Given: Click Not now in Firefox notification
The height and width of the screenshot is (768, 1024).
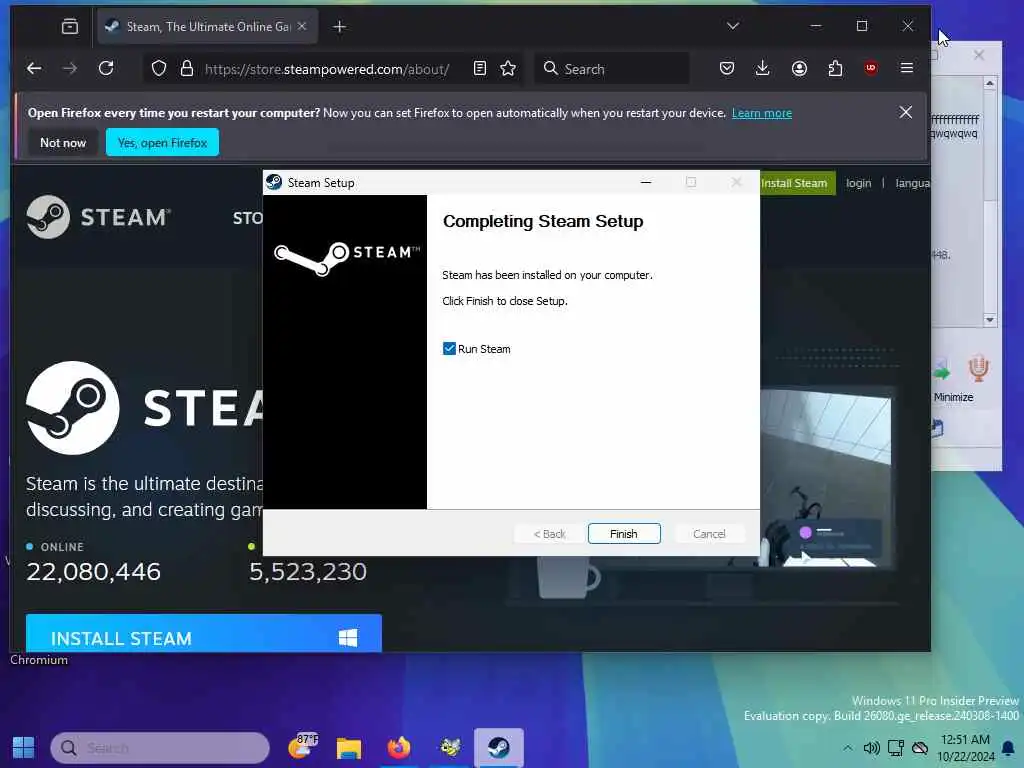Looking at the screenshot, I should tap(63, 142).
